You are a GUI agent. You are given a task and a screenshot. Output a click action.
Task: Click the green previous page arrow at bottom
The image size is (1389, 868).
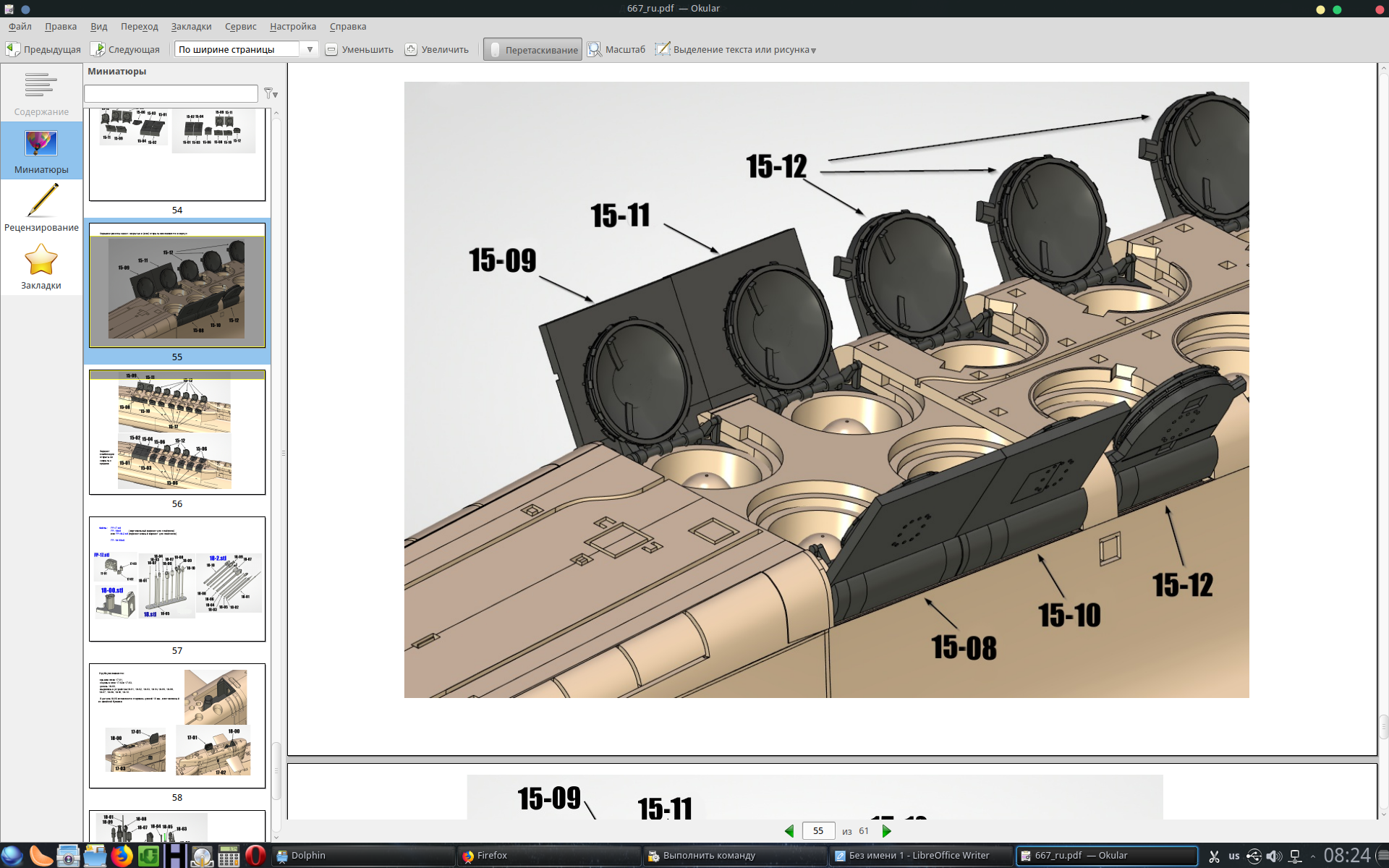tap(789, 831)
